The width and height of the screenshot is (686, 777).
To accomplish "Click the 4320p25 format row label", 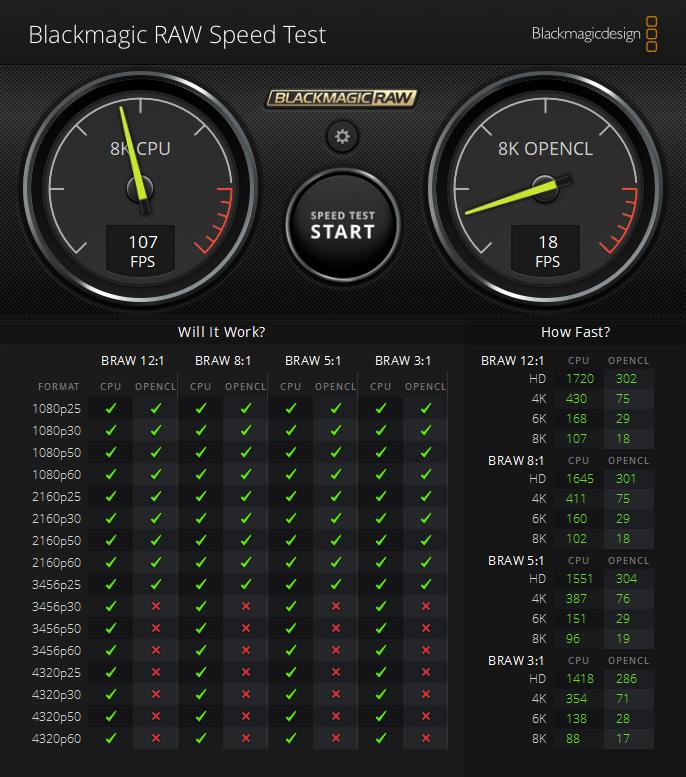I will (57, 672).
